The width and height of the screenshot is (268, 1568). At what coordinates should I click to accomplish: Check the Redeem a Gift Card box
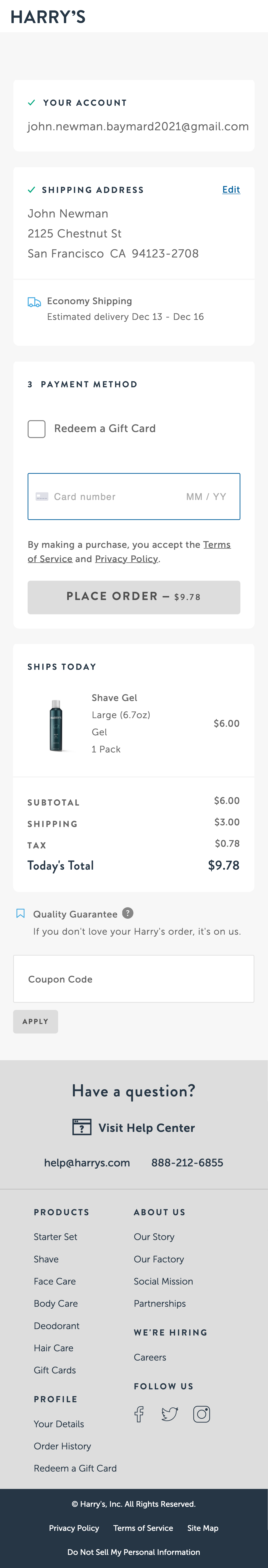point(36,429)
